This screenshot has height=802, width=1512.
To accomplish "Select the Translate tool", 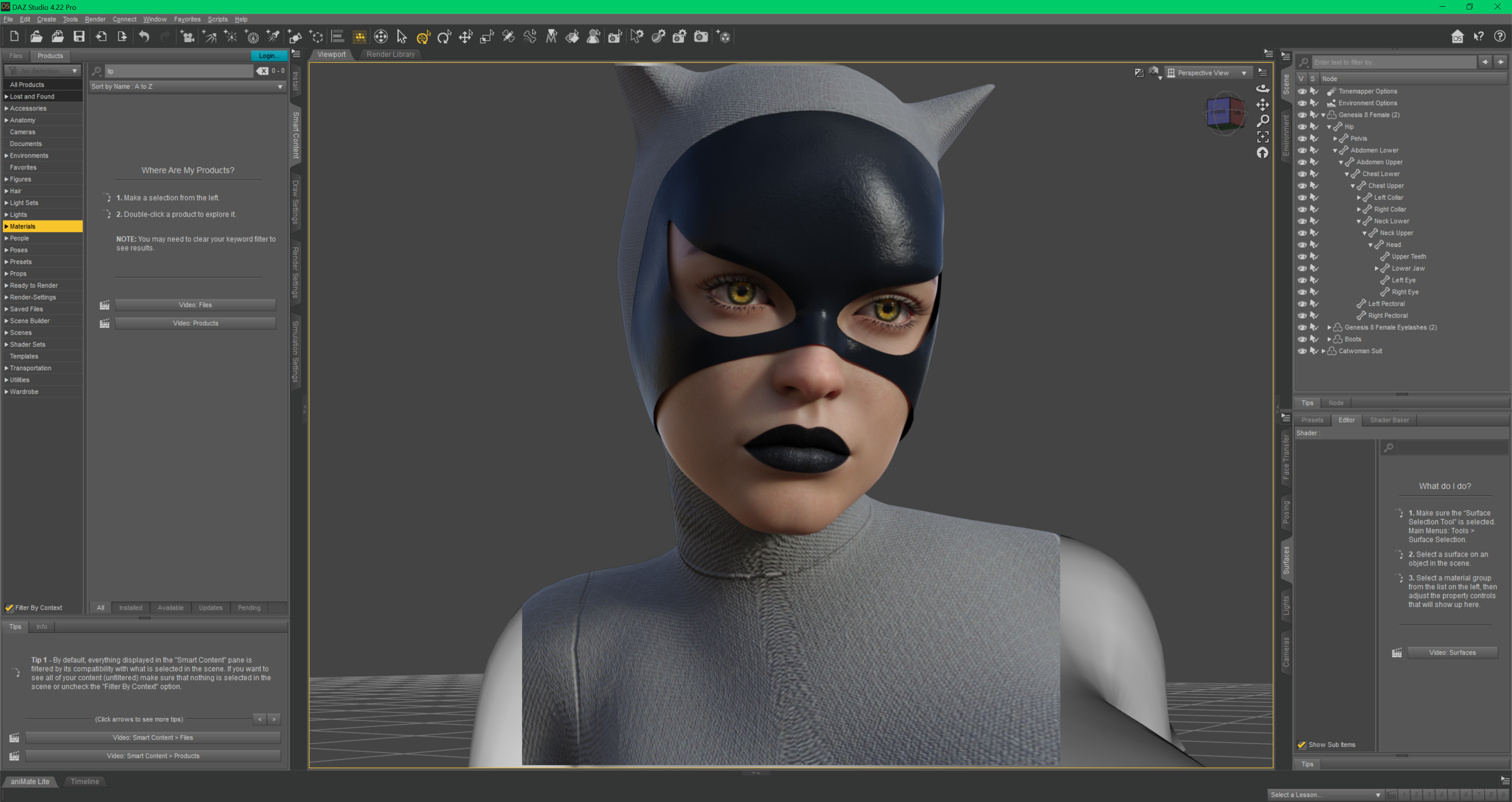I will point(465,37).
